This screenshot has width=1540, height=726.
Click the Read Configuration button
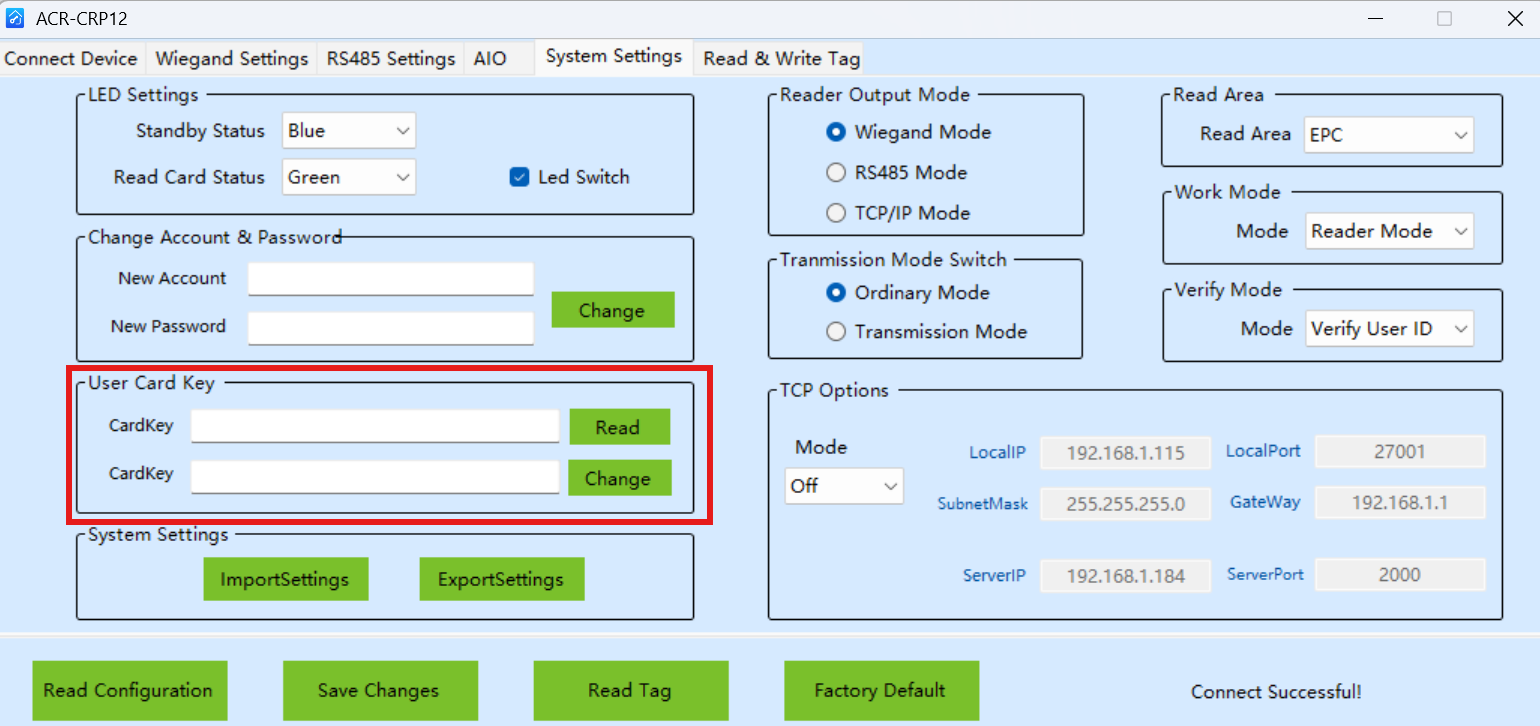[x=129, y=691]
